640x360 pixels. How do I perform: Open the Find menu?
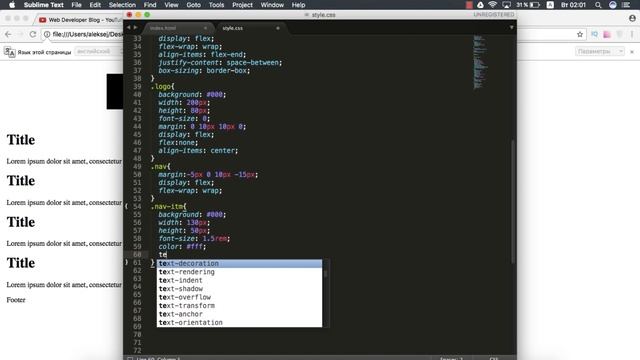(150, 5)
